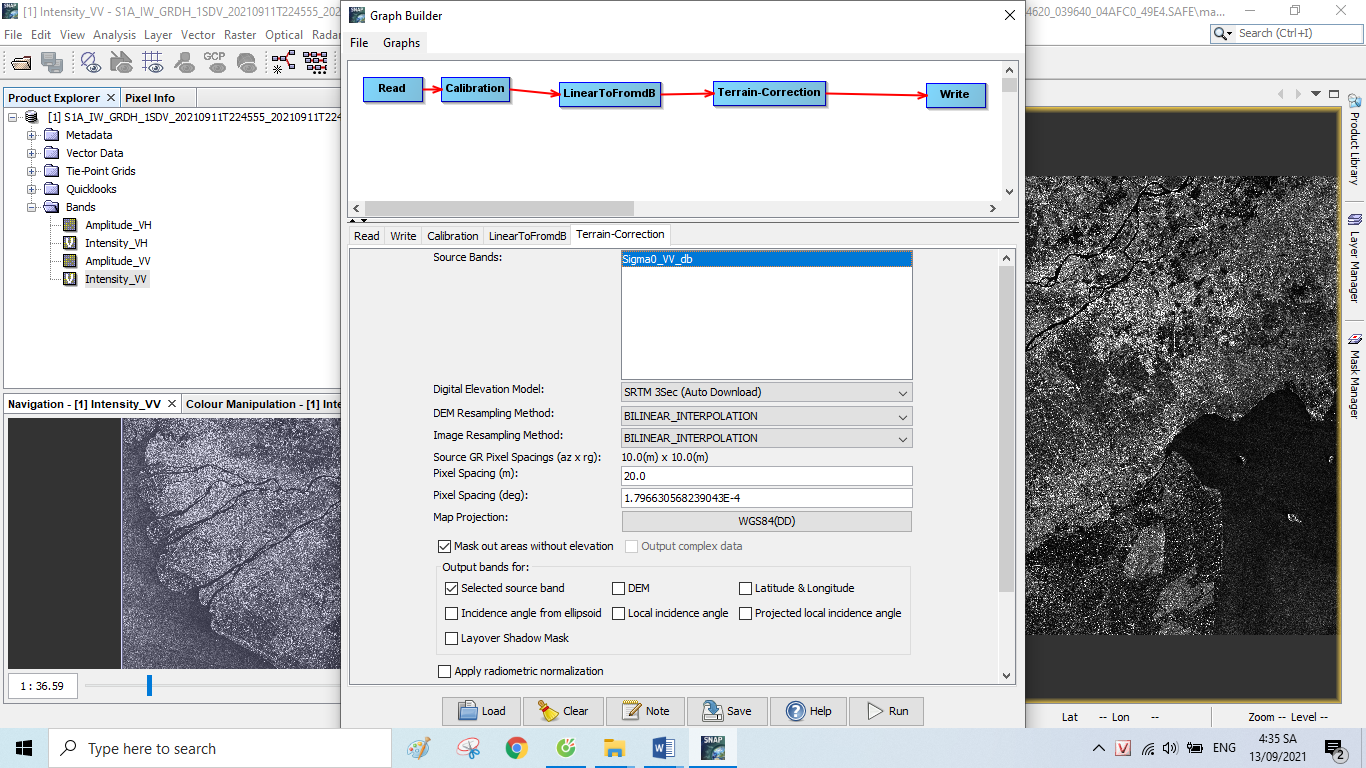Open the Digital Elevation Model dropdown
Image resolution: width=1366 pixels, height=768 pixels.
point(767,392)
